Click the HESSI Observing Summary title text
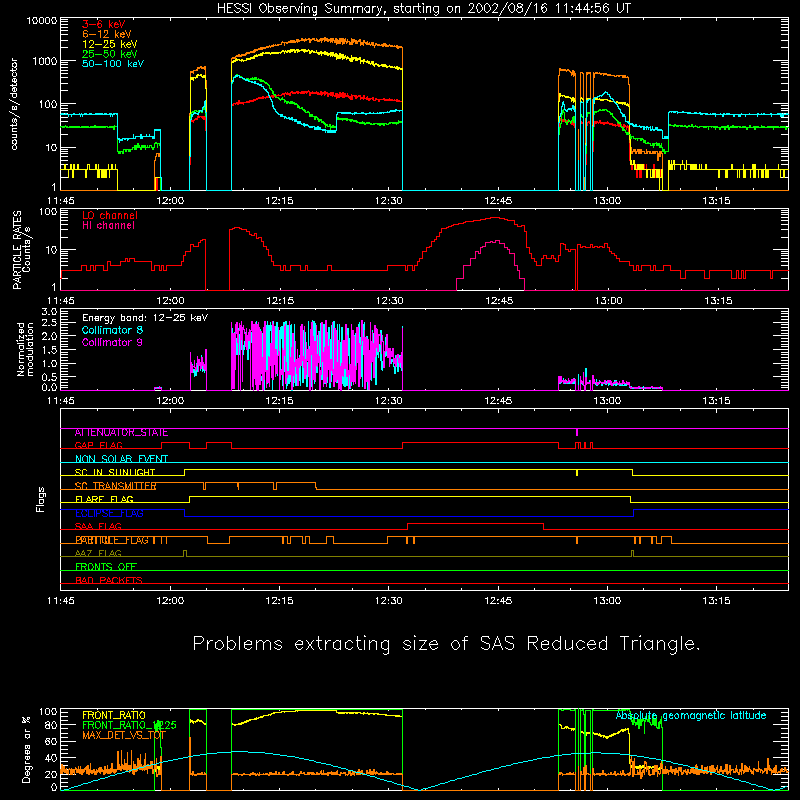 point(423,9)
